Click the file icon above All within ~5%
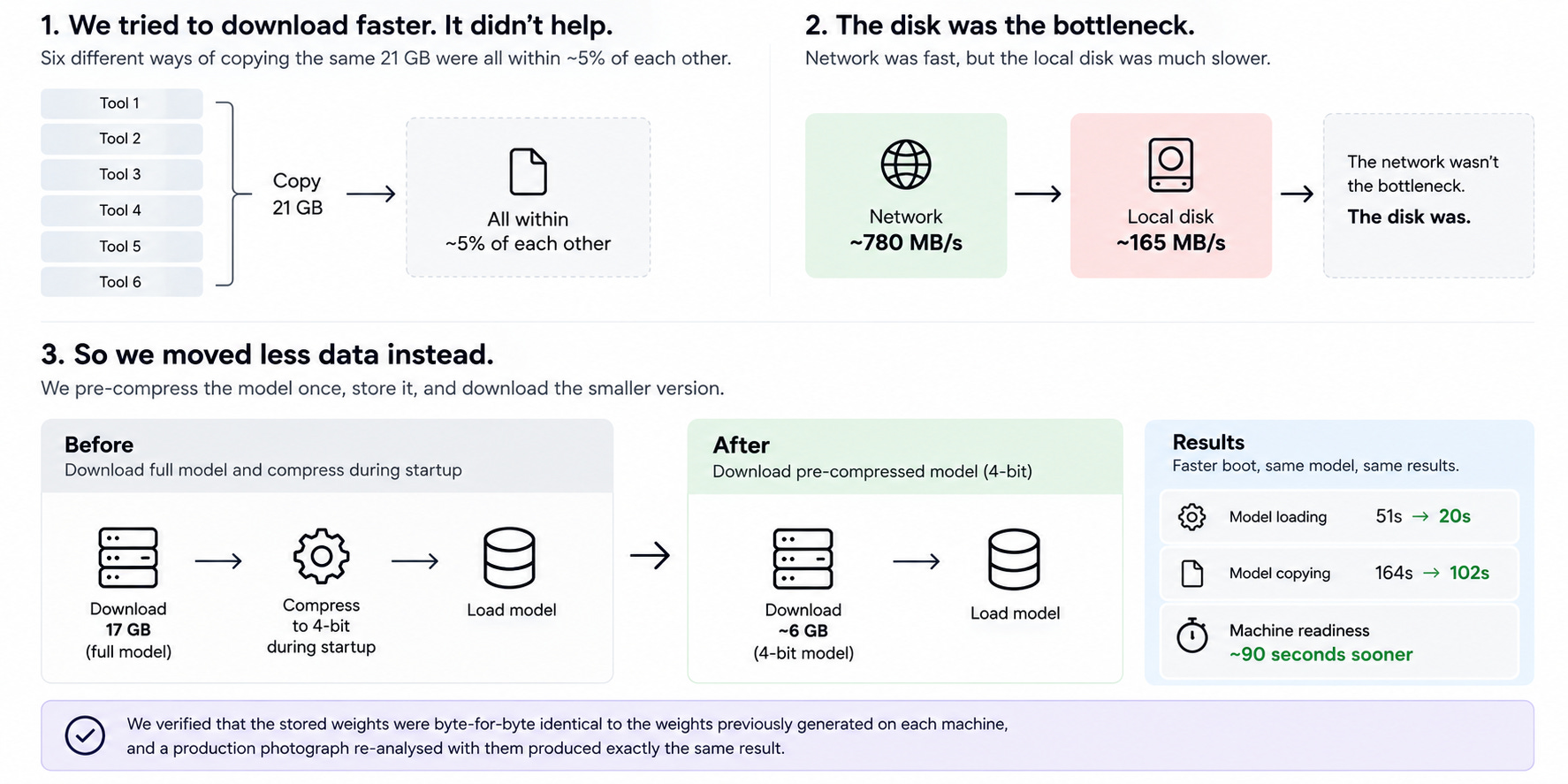This screenshot has width=1568, height=784. click(528, 171)
